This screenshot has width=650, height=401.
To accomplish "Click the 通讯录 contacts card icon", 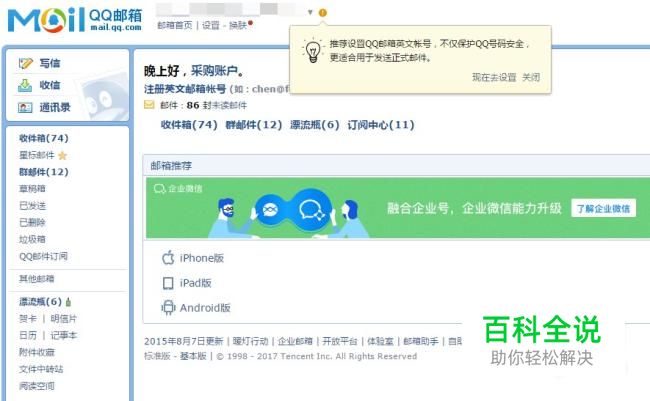I will 25,108.
